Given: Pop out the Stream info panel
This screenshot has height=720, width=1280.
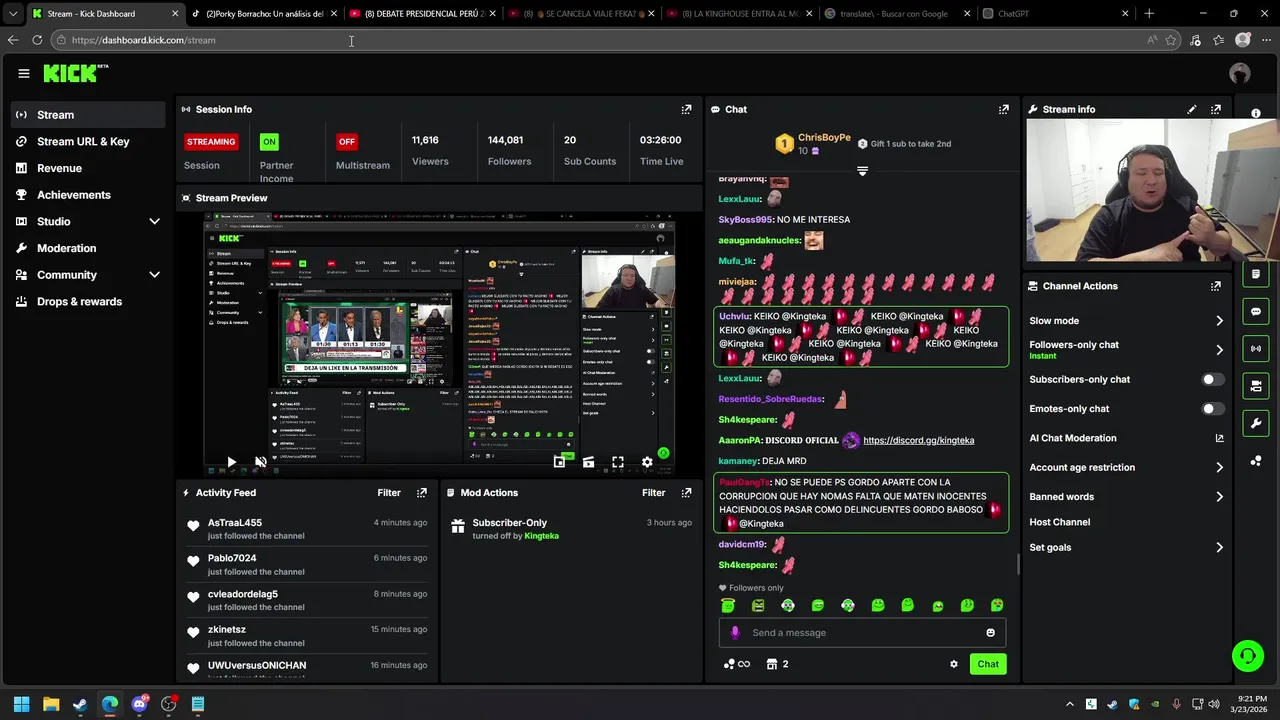Looking at the screenshot, I should pos(1216,109).
